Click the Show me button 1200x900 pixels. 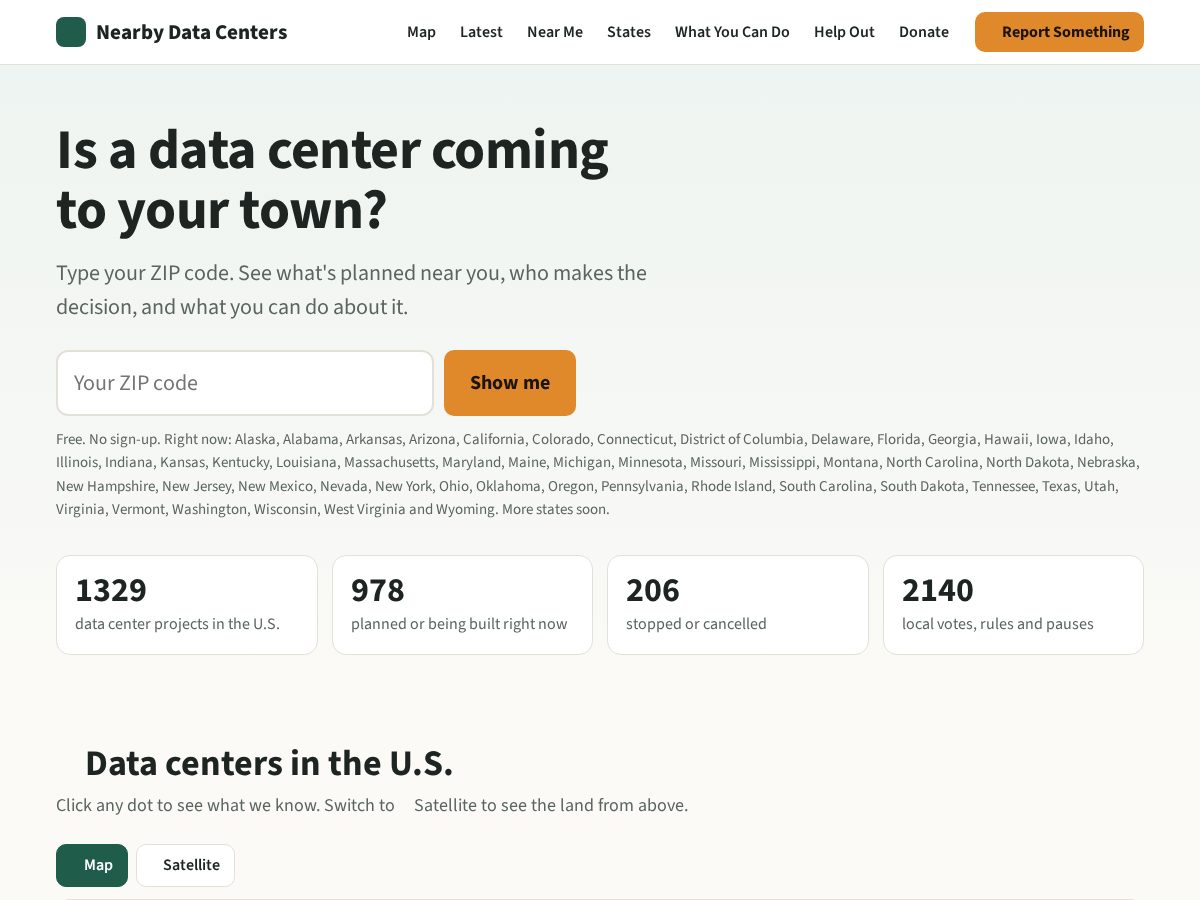[510, 383]
